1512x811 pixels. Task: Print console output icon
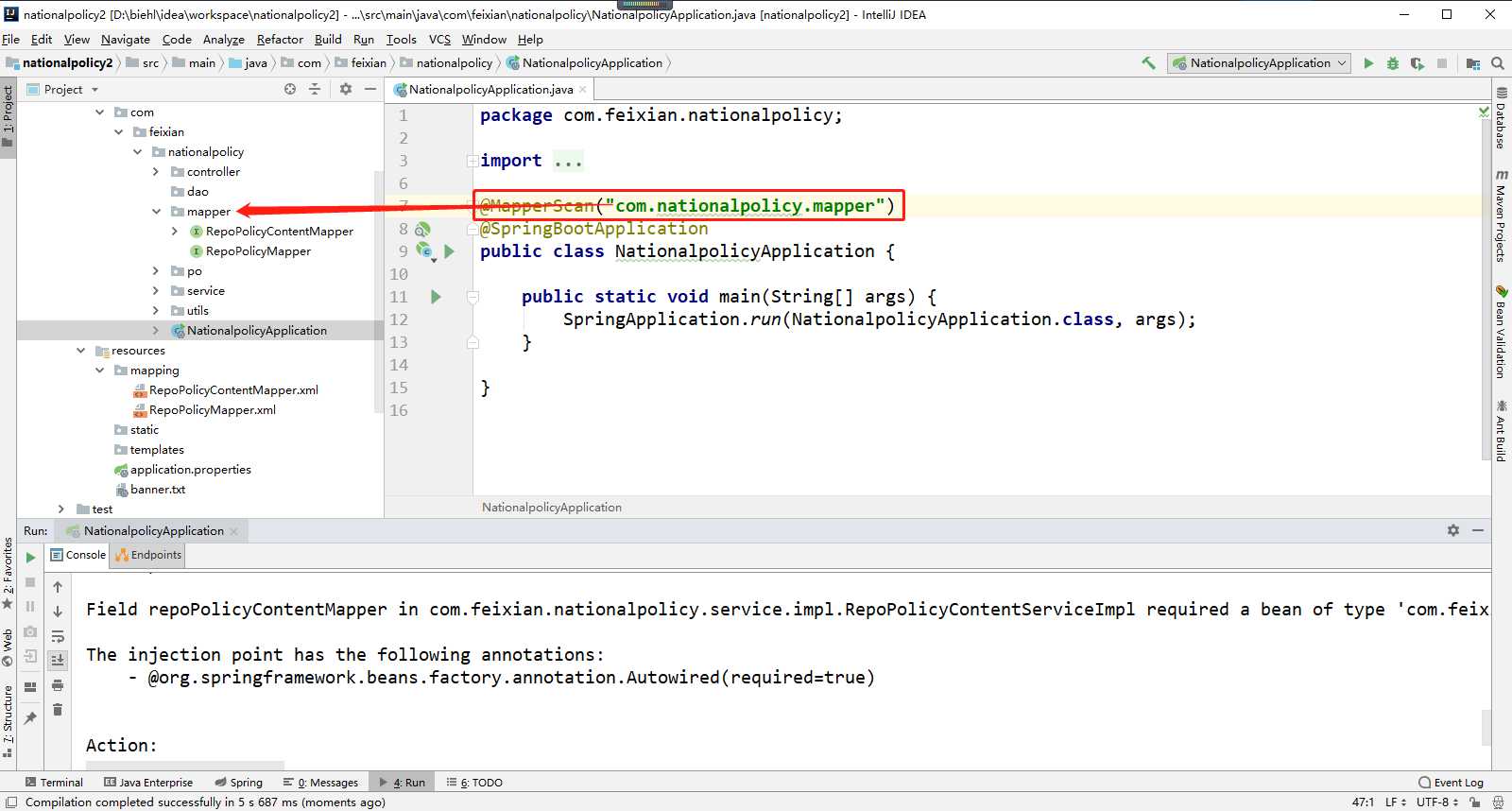click(58, 685)
